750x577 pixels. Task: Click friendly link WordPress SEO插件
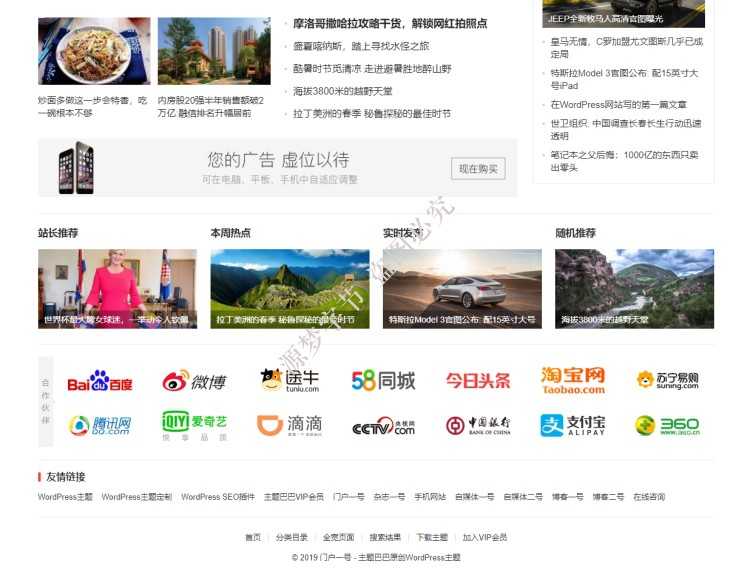(x=218, y=497)
